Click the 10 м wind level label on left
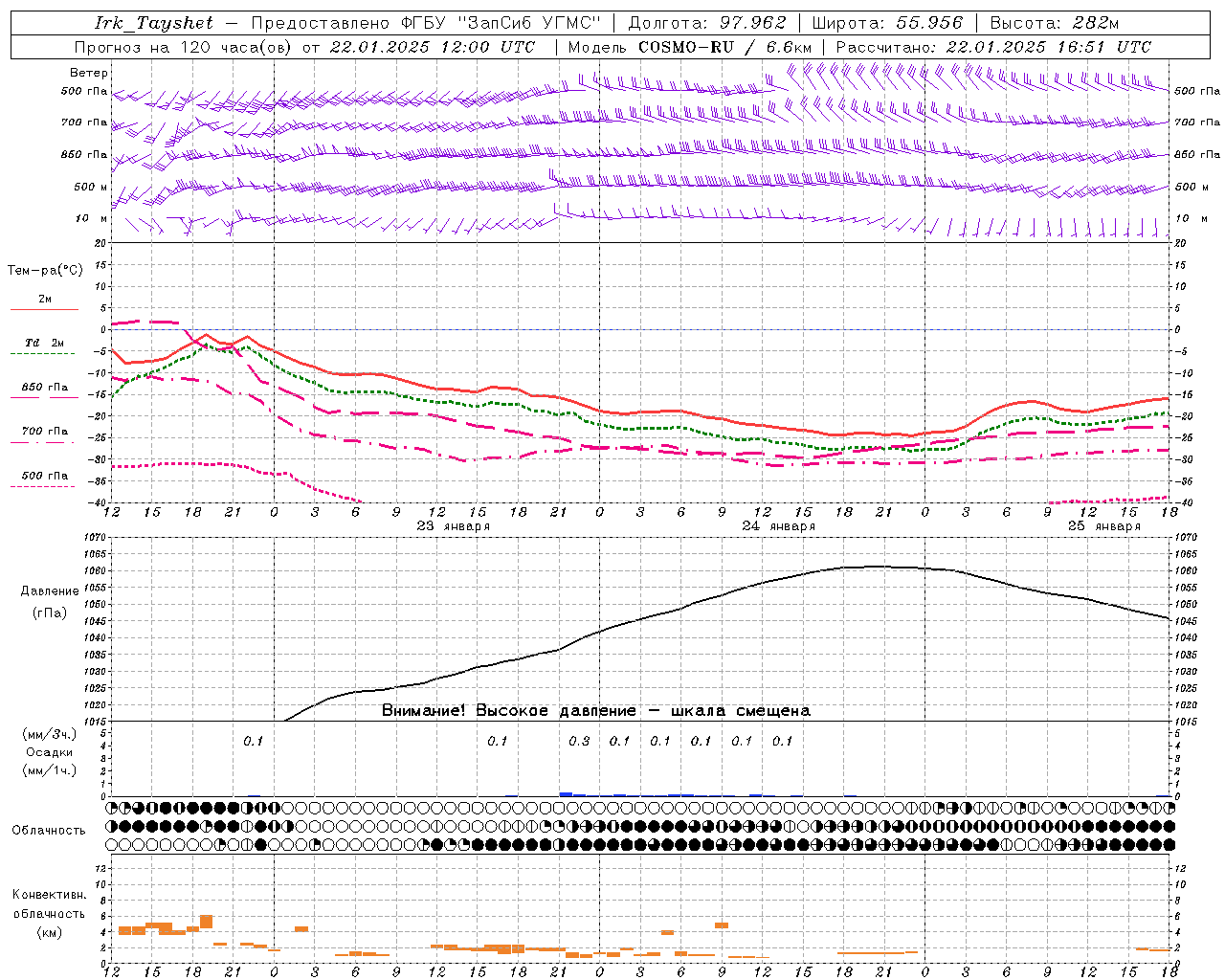 click(91, 218)
